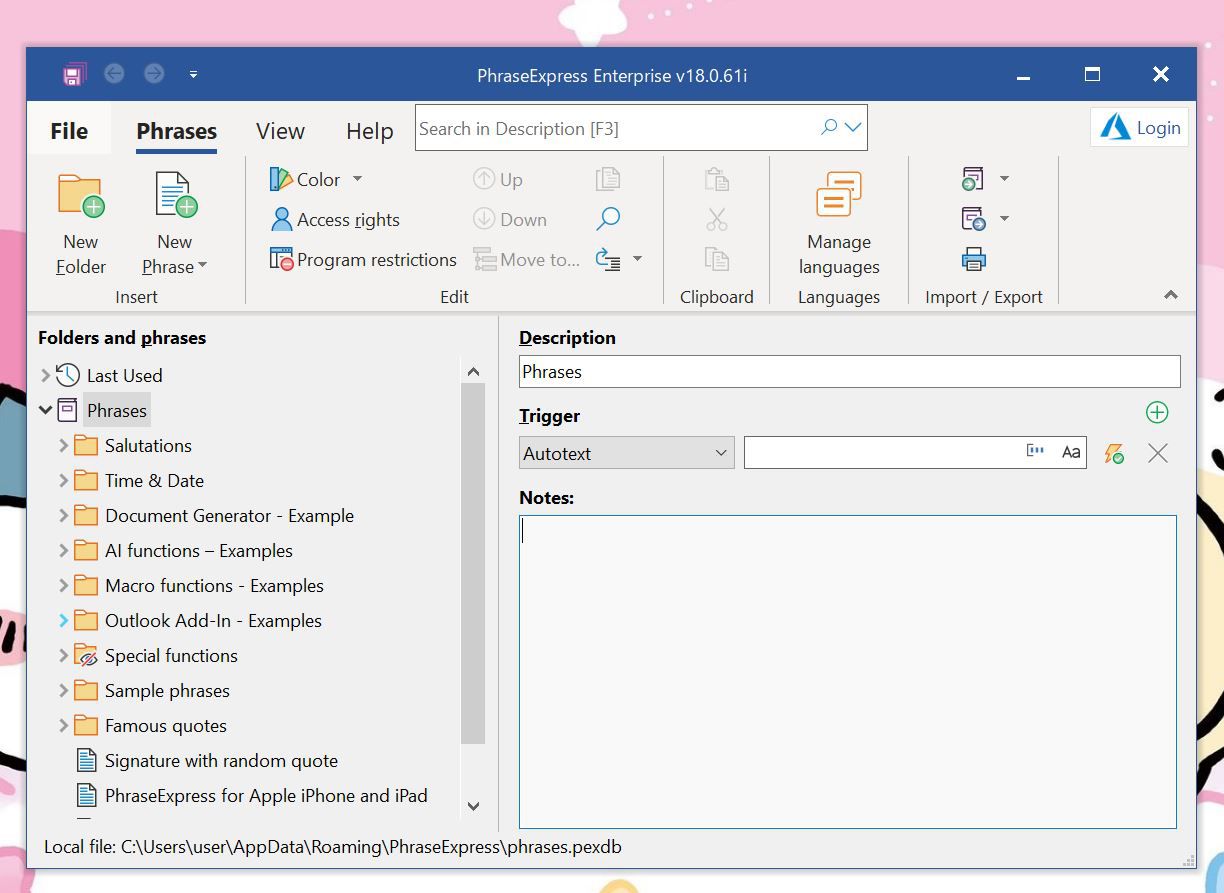
Task: Click the green plus add trigger icon
Action: [1157, 413]
